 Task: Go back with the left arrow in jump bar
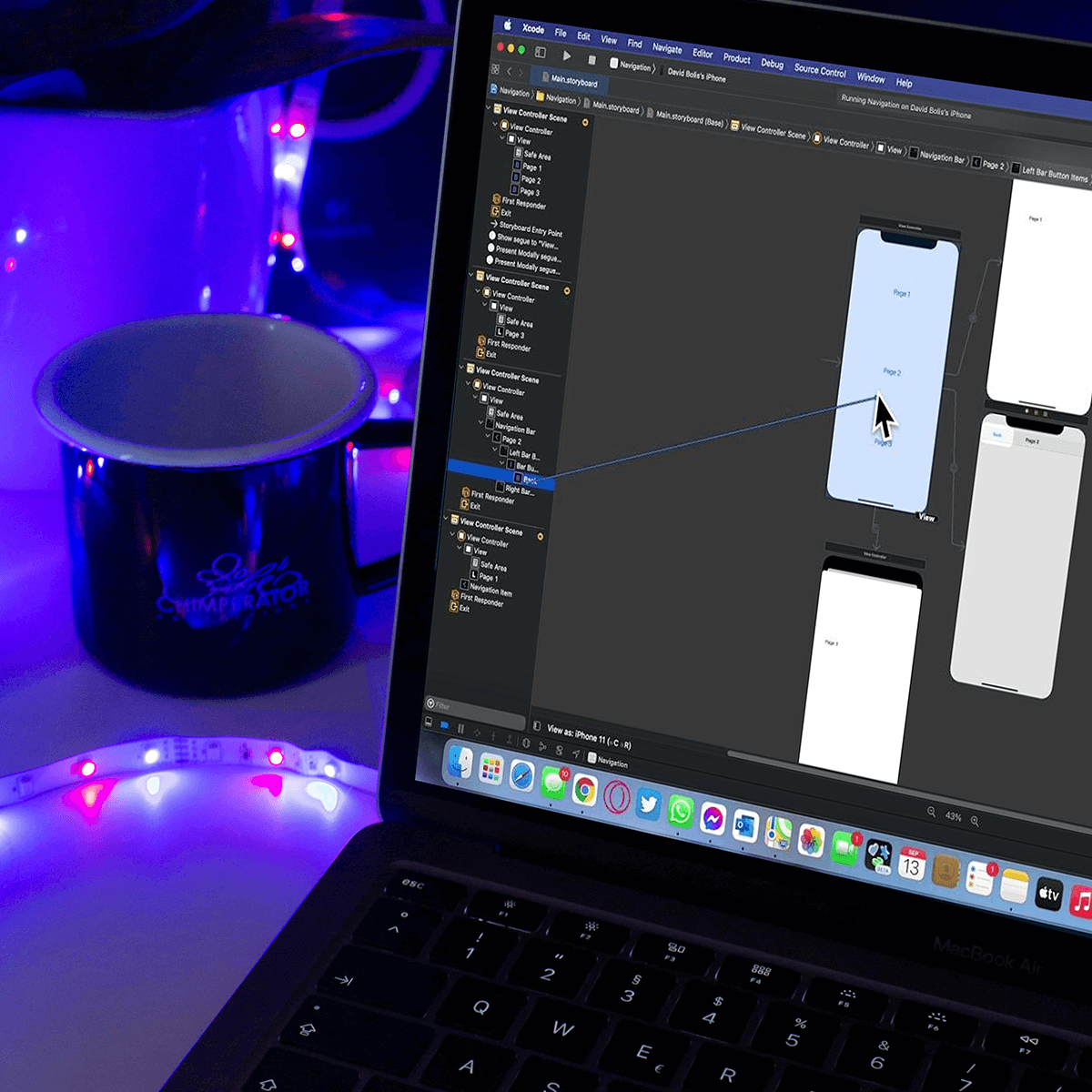[508, 70]
